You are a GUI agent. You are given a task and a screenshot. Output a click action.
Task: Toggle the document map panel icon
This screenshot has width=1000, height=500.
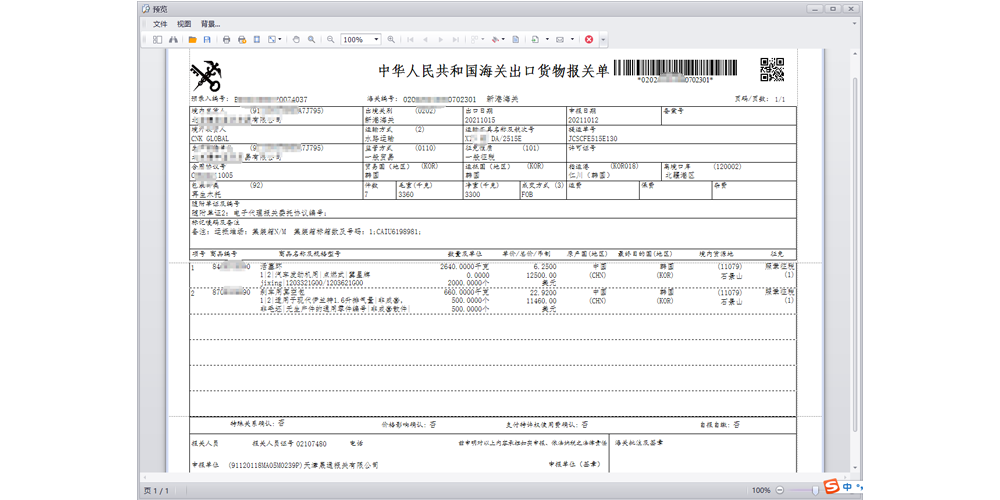pos(157,40)
